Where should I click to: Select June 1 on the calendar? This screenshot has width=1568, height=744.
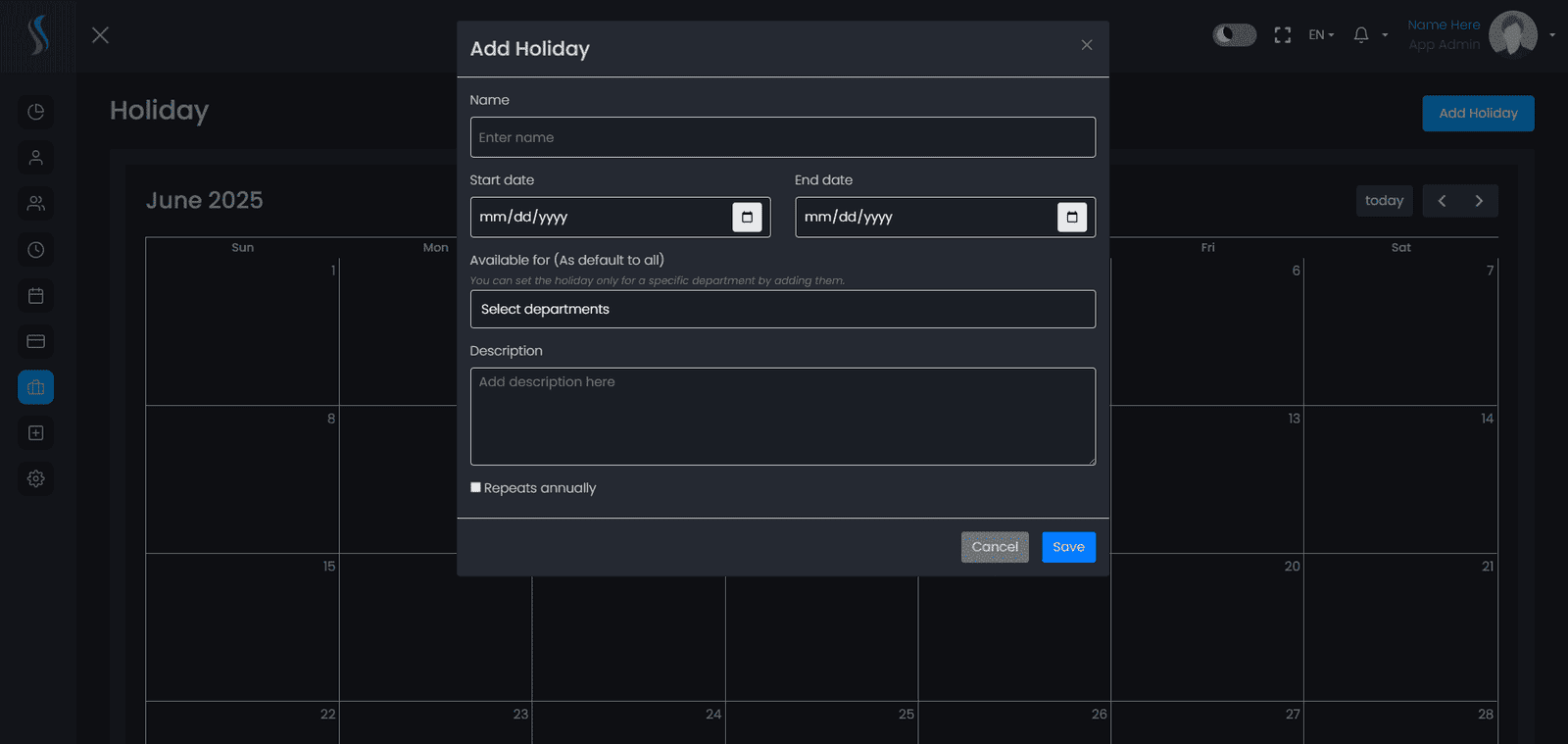click(243, 331)
